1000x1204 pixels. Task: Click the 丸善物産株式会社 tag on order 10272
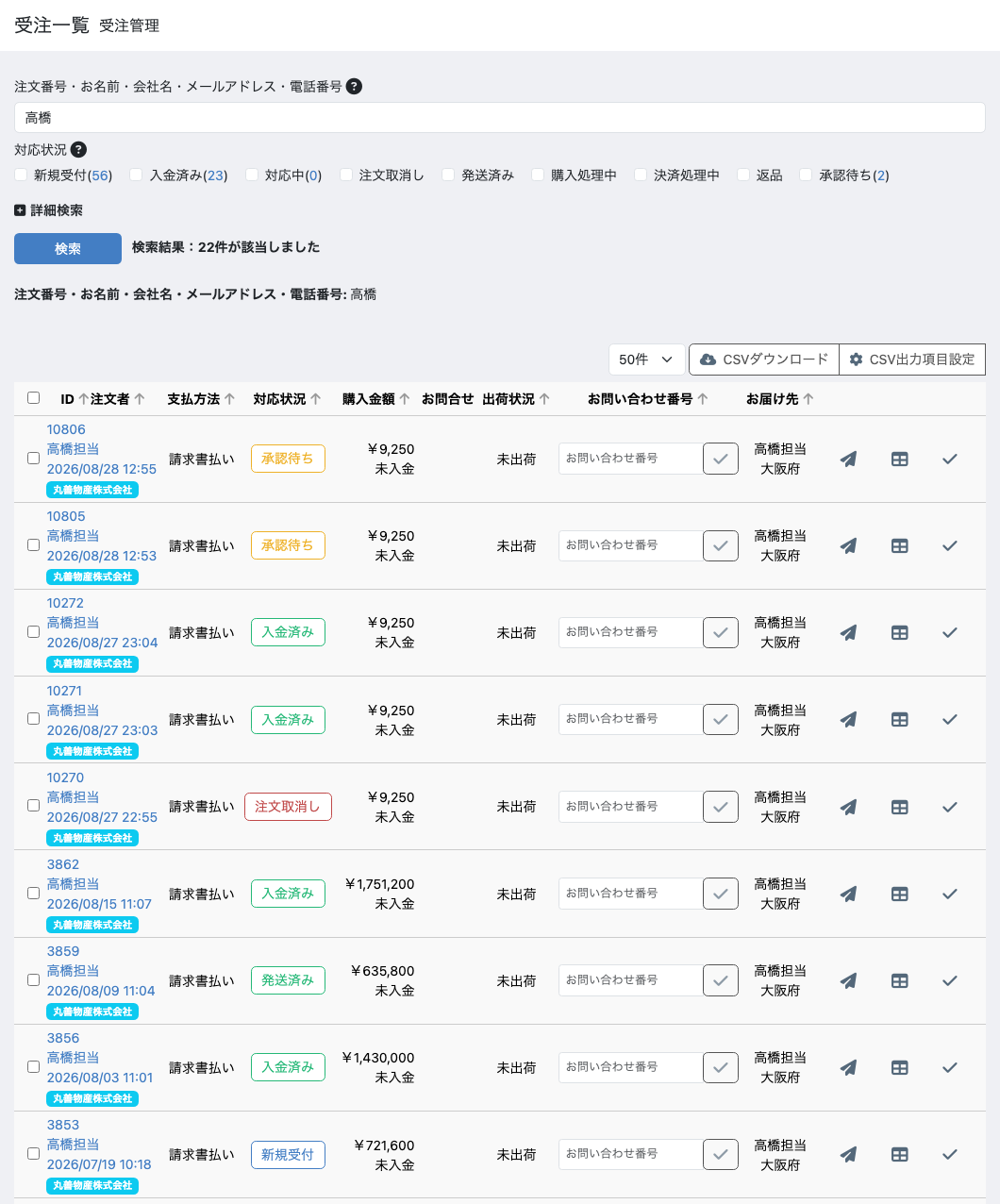point(92,663)
